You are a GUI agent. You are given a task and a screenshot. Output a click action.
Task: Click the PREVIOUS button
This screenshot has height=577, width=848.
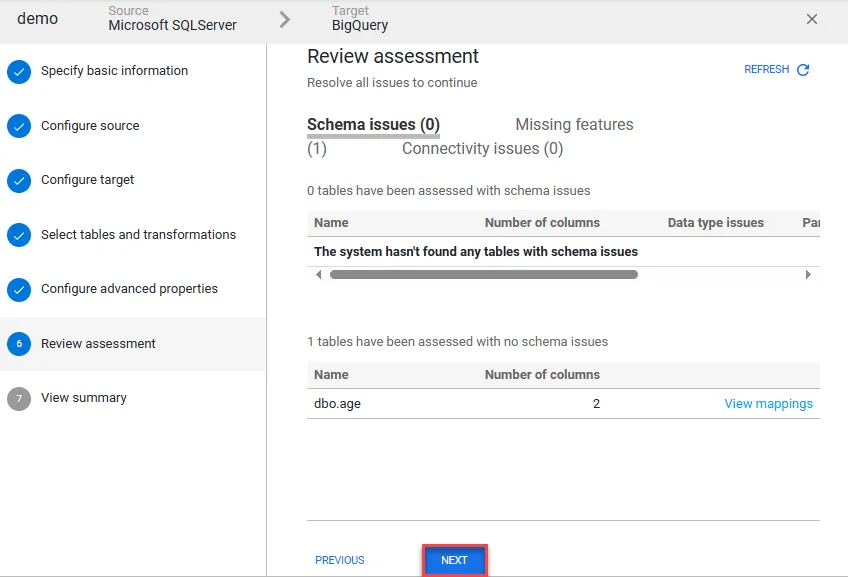(x=340, y=560)
